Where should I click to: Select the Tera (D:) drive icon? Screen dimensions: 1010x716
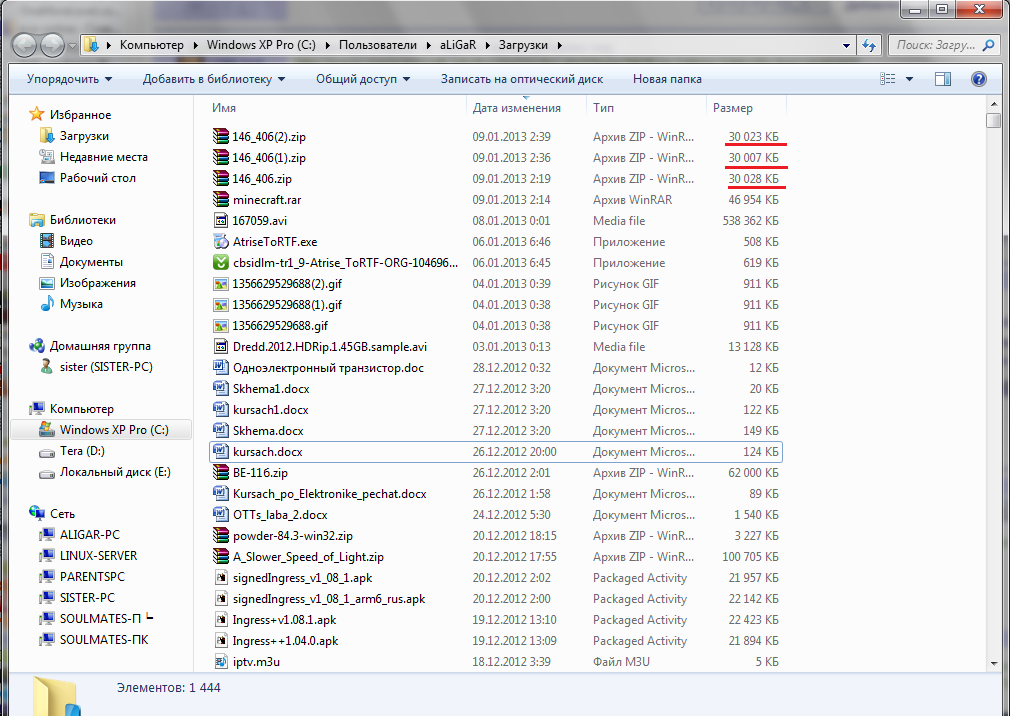point(46,451)
